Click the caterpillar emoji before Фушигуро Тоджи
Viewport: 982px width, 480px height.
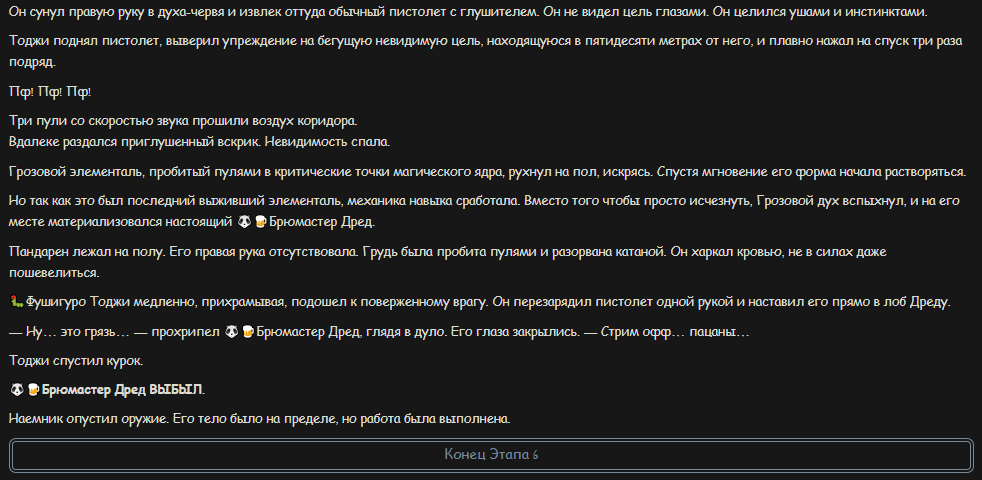coord(17,303)
